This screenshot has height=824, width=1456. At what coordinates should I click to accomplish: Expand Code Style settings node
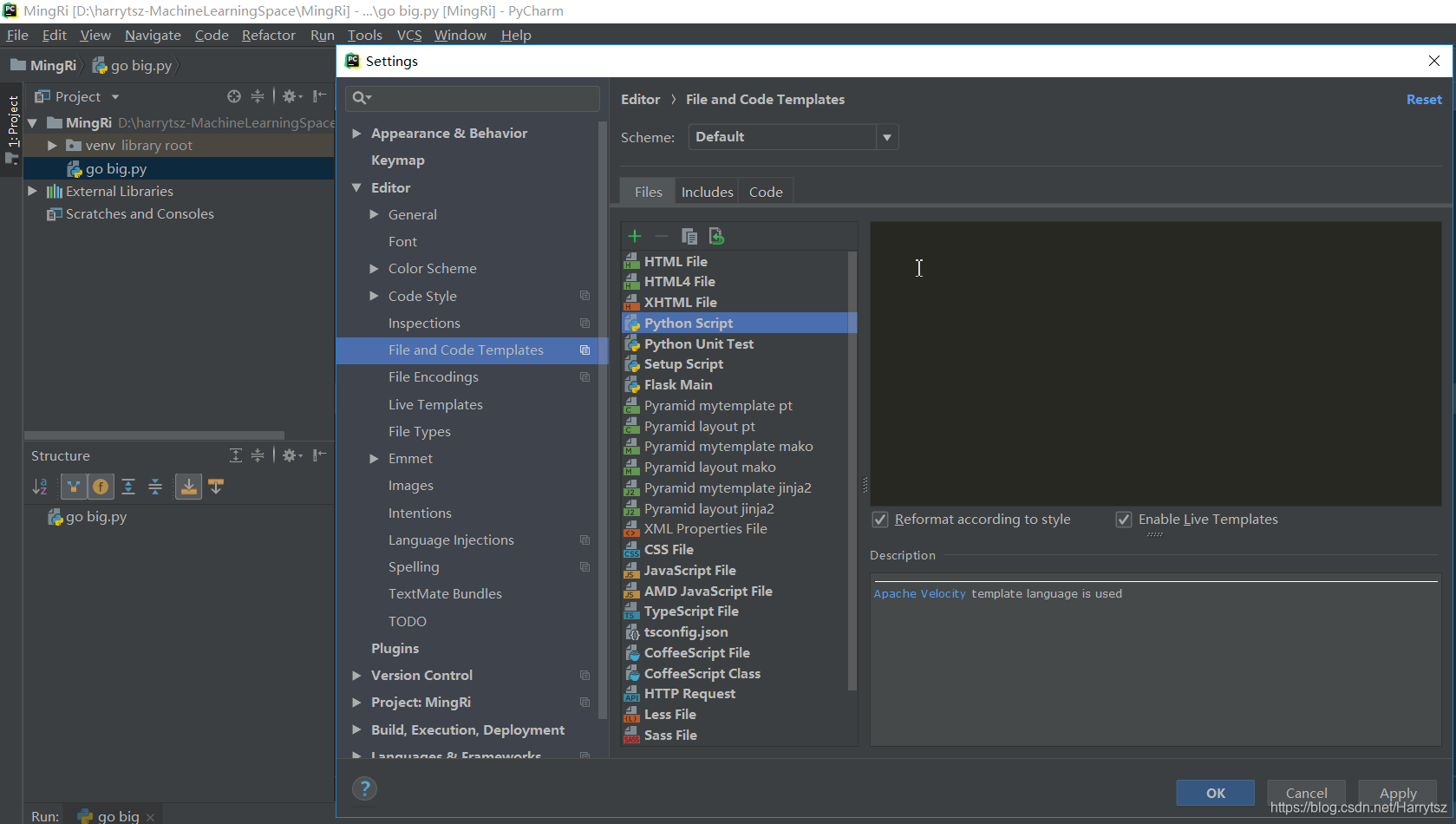click(374, 296)
